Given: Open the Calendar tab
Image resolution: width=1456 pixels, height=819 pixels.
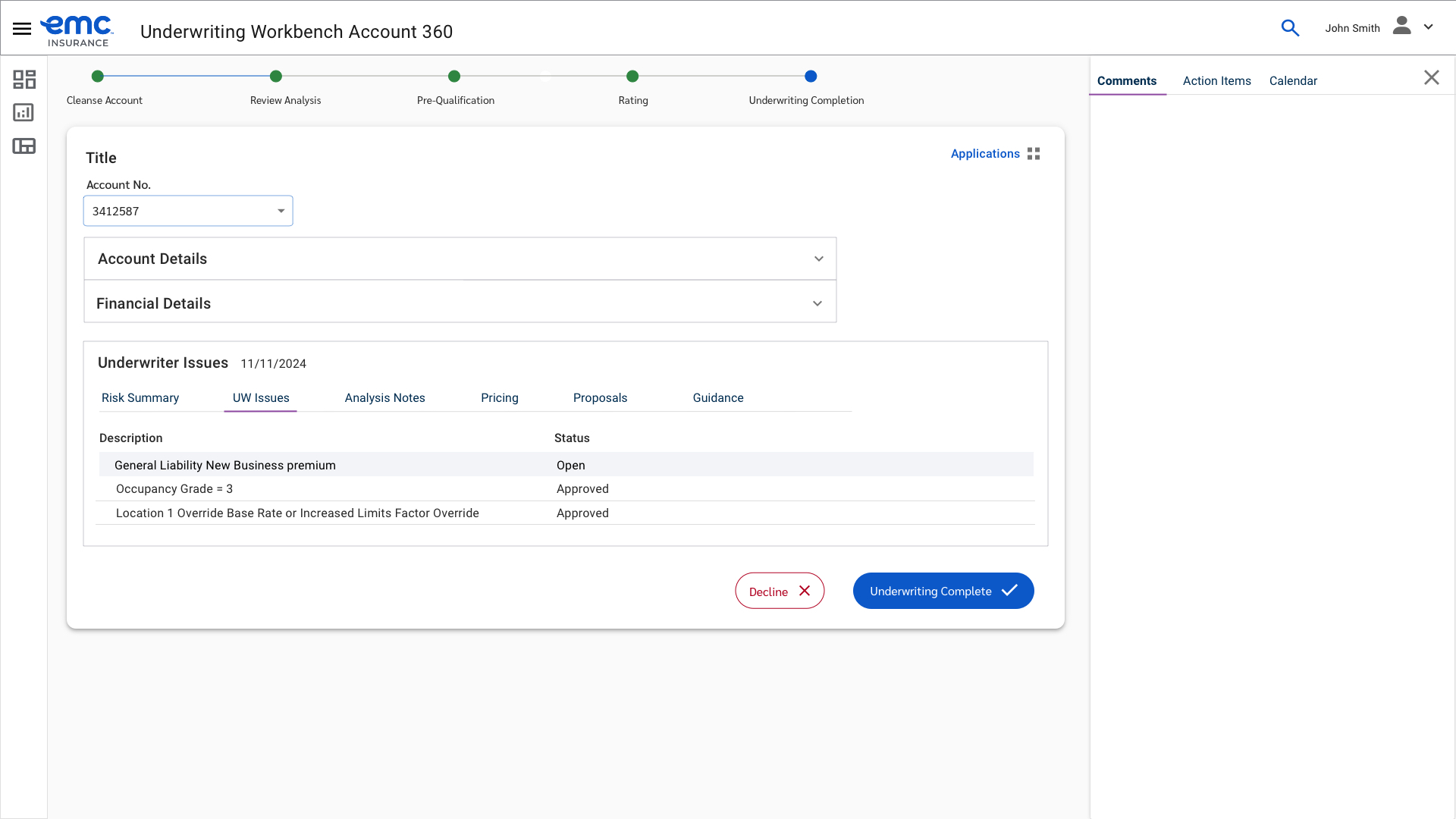Looking at the screenshot, I should [x=1293, y=81].
